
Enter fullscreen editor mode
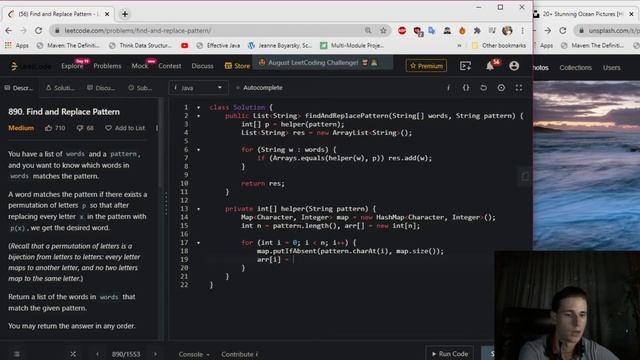pyautogui.click(x=519, y=88)
